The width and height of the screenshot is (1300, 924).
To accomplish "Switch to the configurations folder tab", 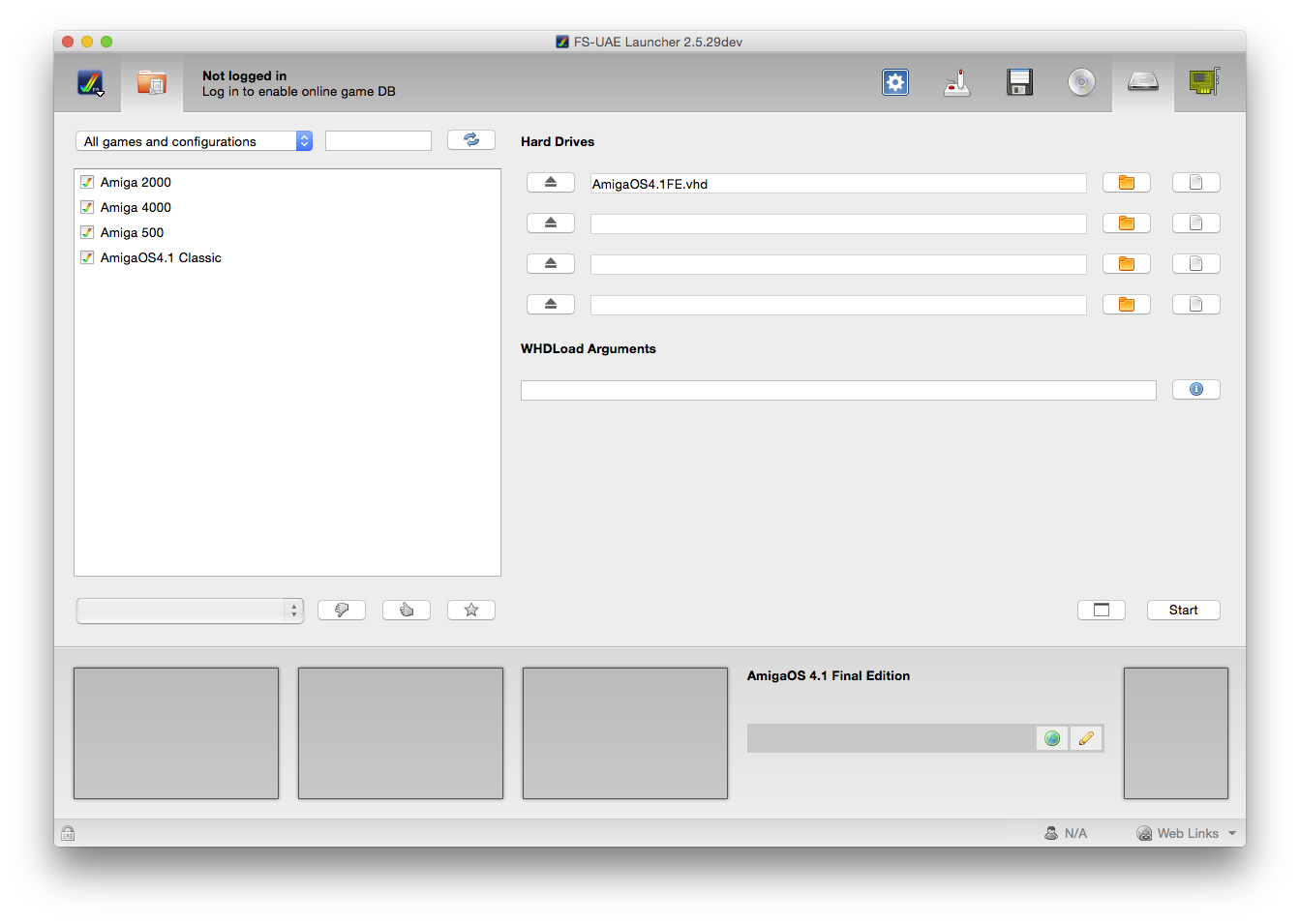I will coord(152,83).
